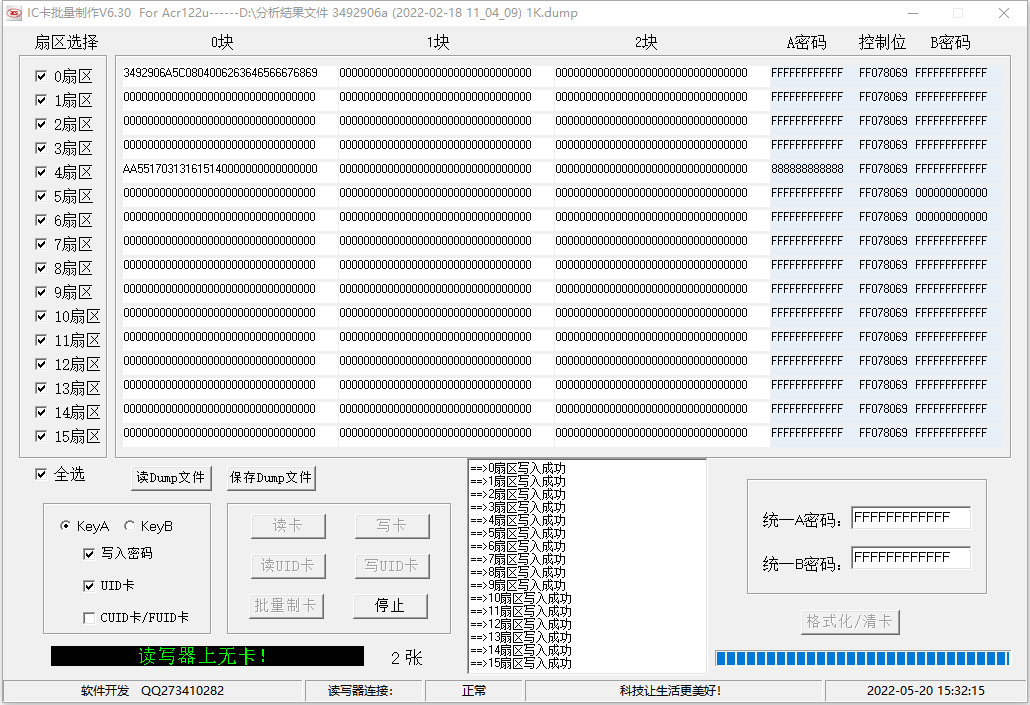Screen dimensions: 1030x705
Task: Click the write log output list
Action: tap(586, 565)
